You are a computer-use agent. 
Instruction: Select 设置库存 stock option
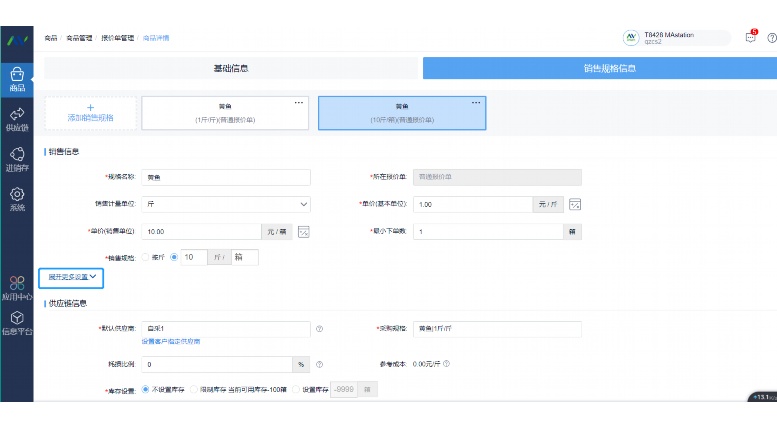click(x=296, y=389)
